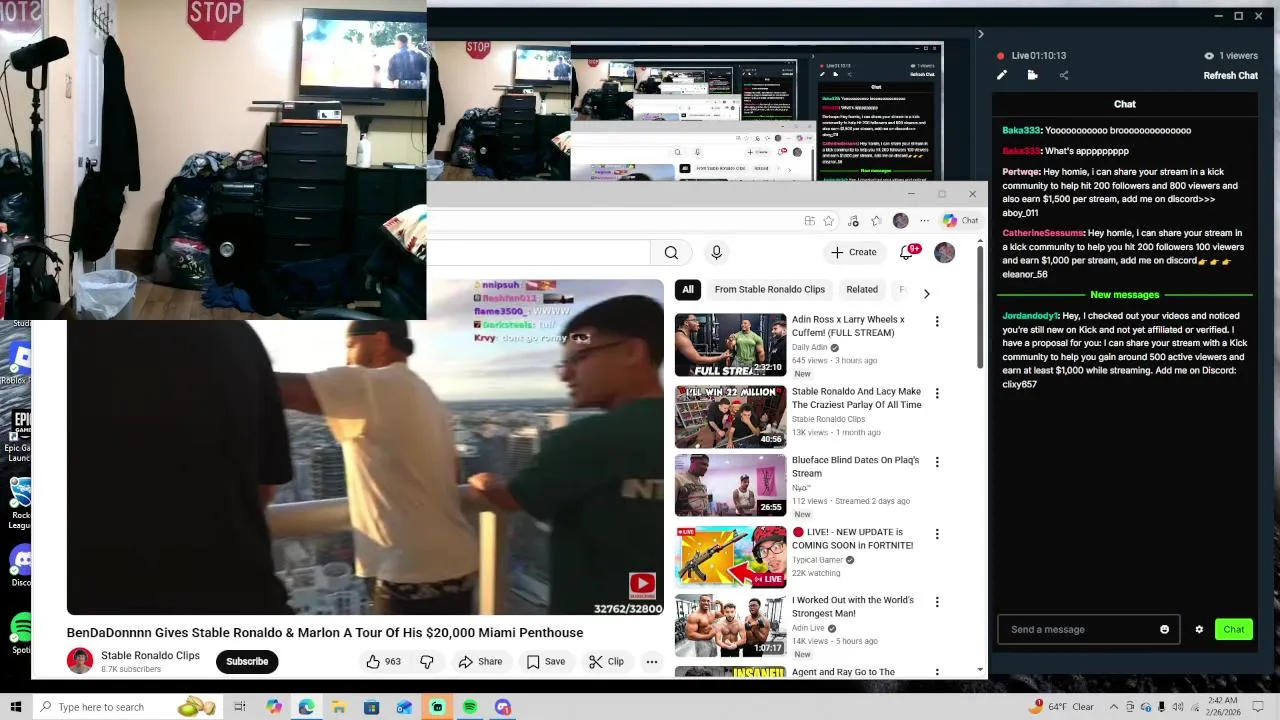The width and height of the screenshot is (1280, 720).
Task: Focus the Send a message field
Action: point(1088,629)
